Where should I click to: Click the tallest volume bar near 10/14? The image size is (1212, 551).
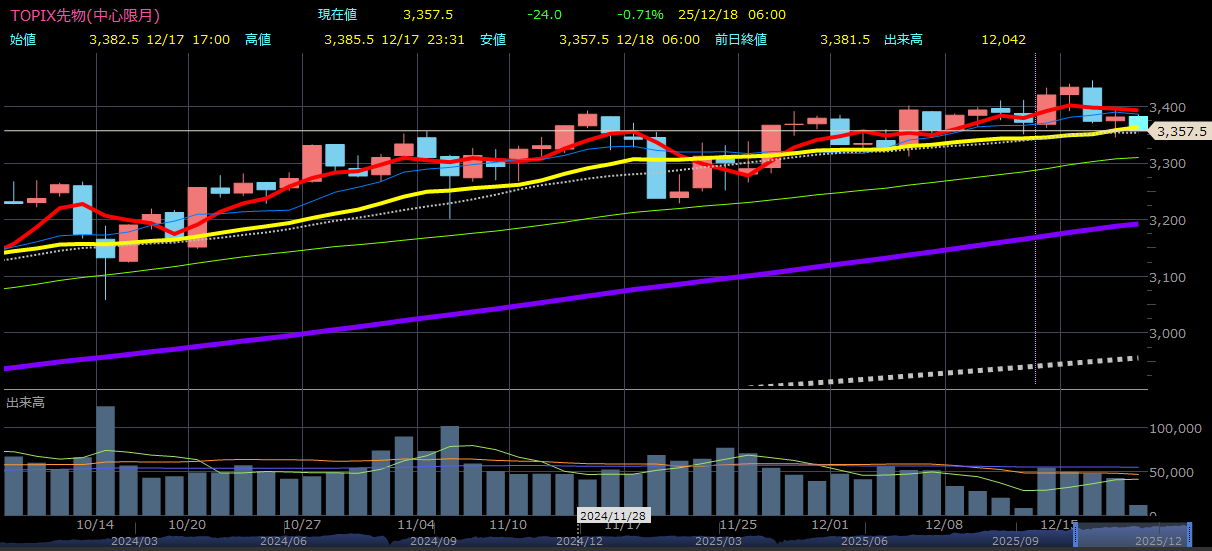105,460
